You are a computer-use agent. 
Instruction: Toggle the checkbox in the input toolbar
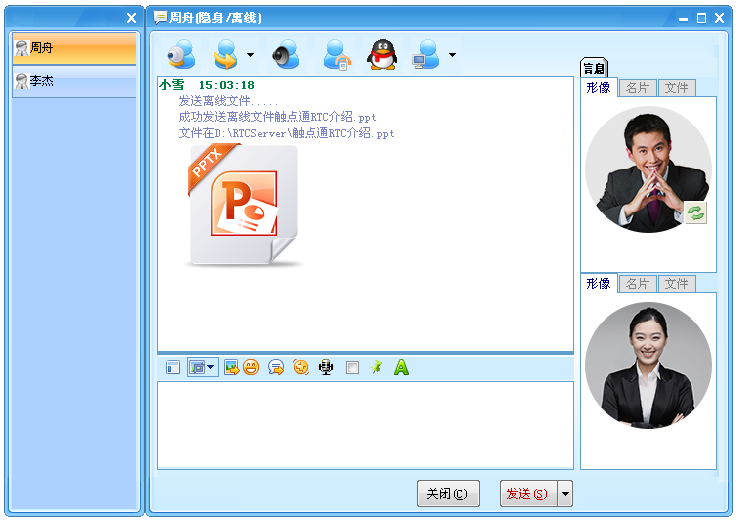351,368
